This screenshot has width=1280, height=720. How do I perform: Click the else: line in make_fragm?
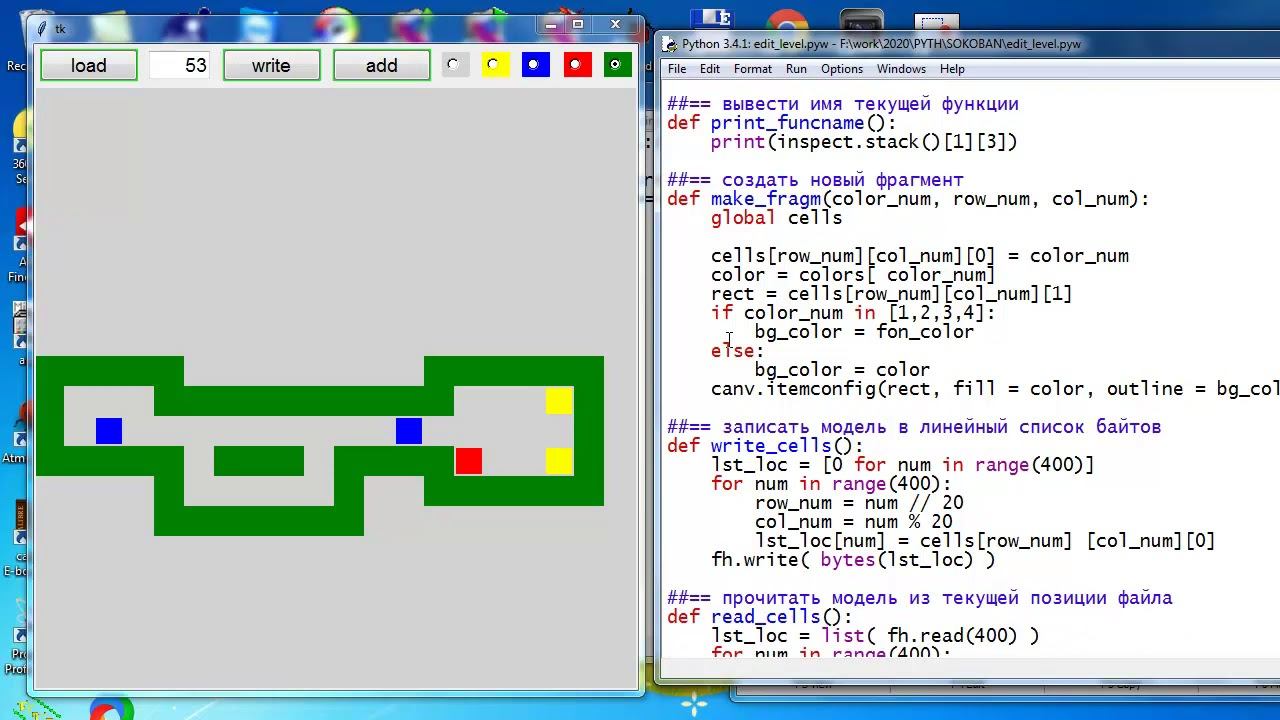pos(737,351)
